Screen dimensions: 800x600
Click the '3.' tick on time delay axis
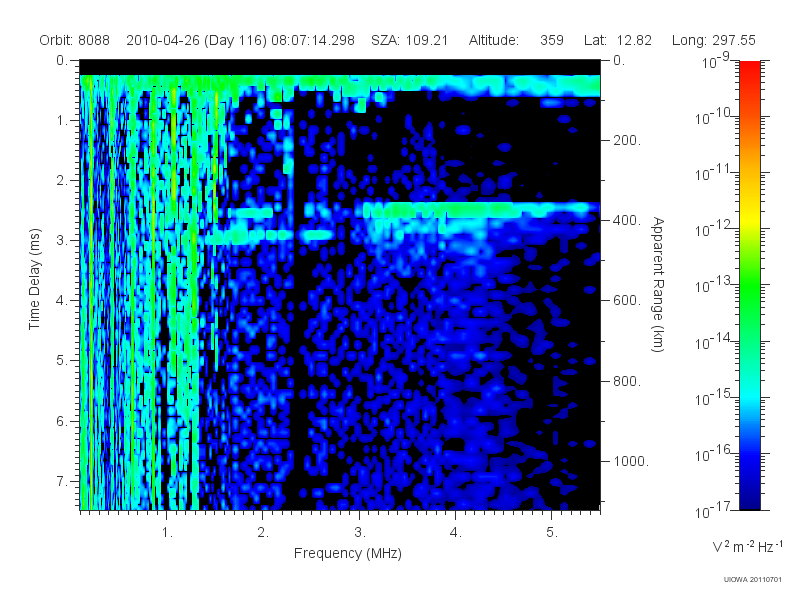click(x=62, y=240)
